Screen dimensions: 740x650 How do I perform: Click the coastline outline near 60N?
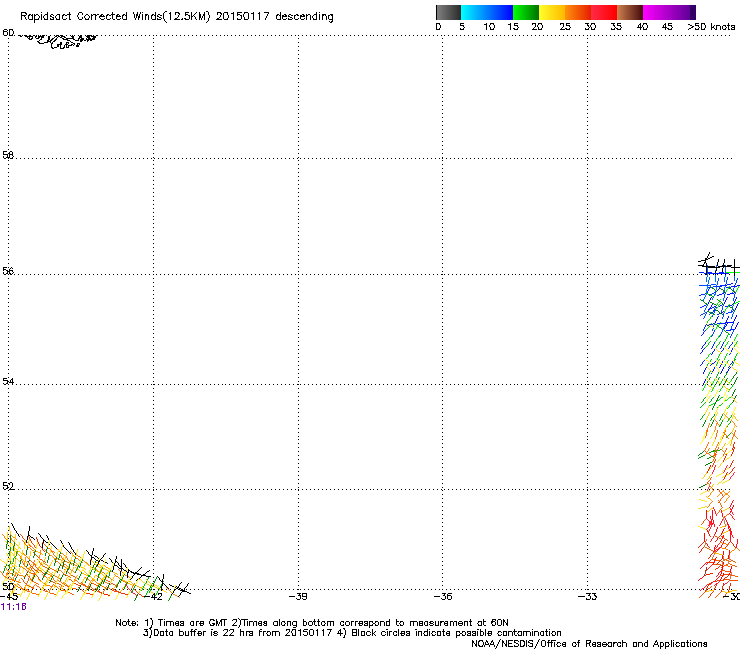click(59, 41)
